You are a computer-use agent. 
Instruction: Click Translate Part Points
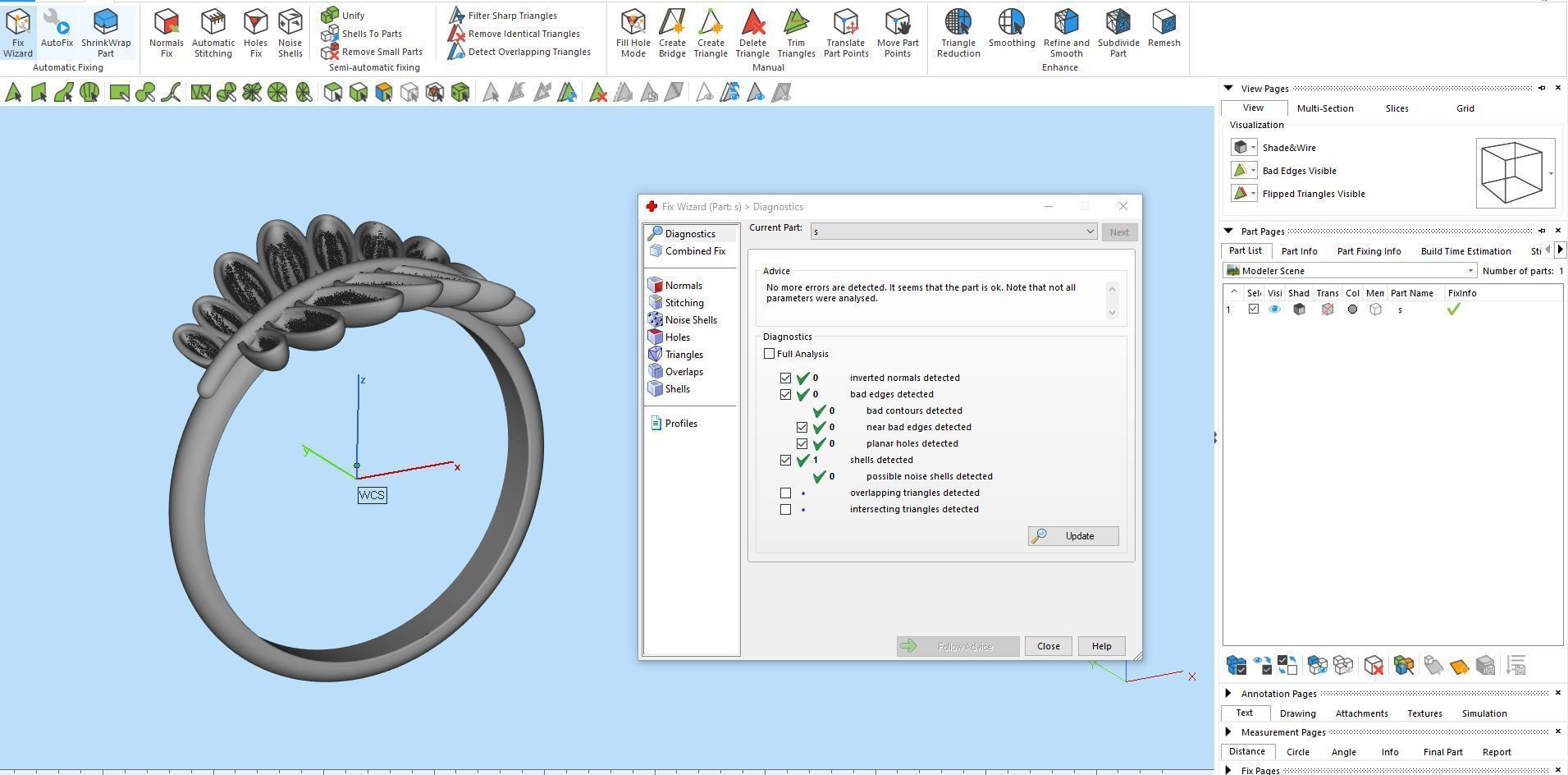846,34
